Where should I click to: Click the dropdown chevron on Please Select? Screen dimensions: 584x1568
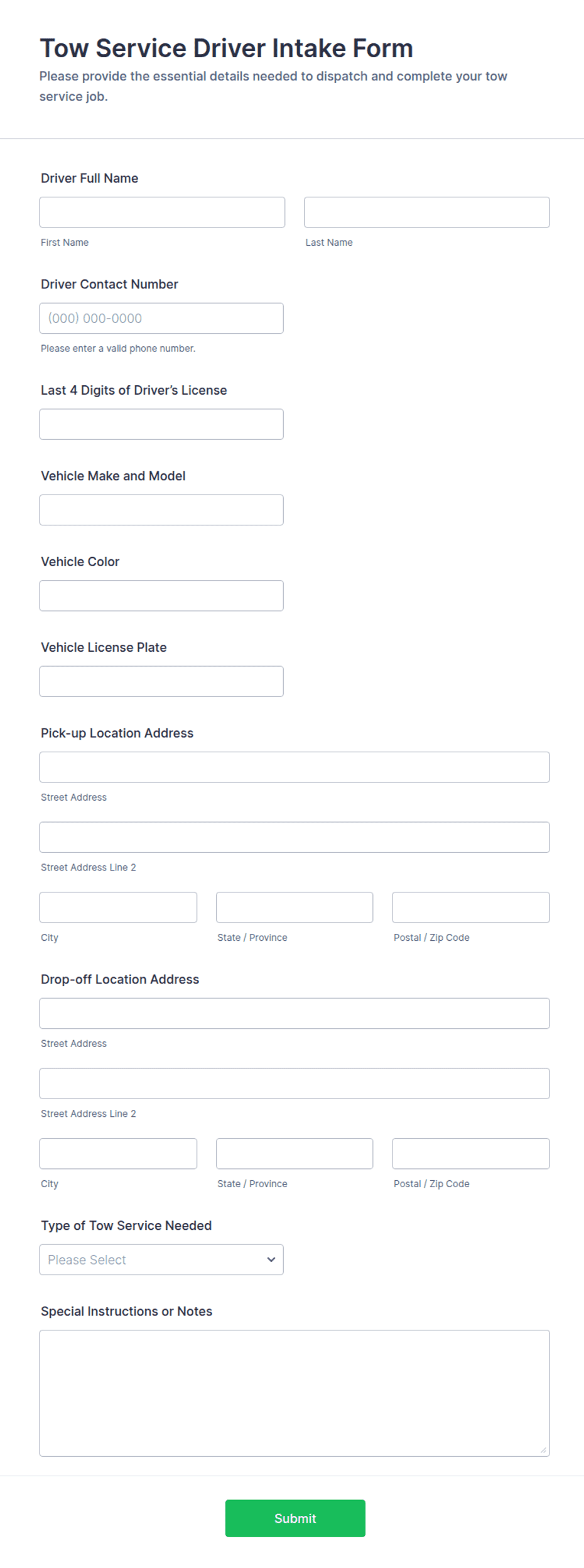[271, 1259]
